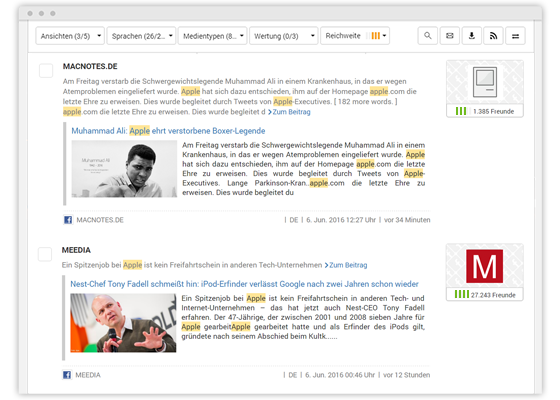
Task: Open headline Muhammad Ali: Apple ehrt verstorbene Boxer-Legende
Action: tap(168, 131)
